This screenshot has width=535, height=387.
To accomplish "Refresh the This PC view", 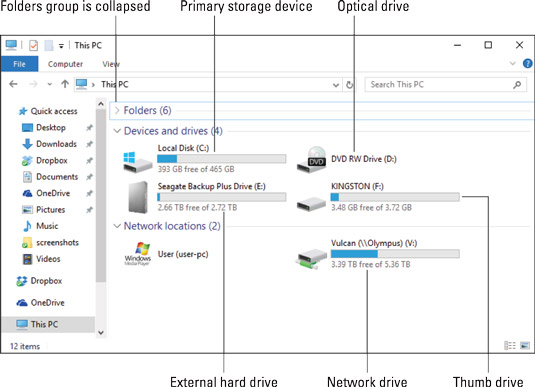I will click(x=349, y=84).
